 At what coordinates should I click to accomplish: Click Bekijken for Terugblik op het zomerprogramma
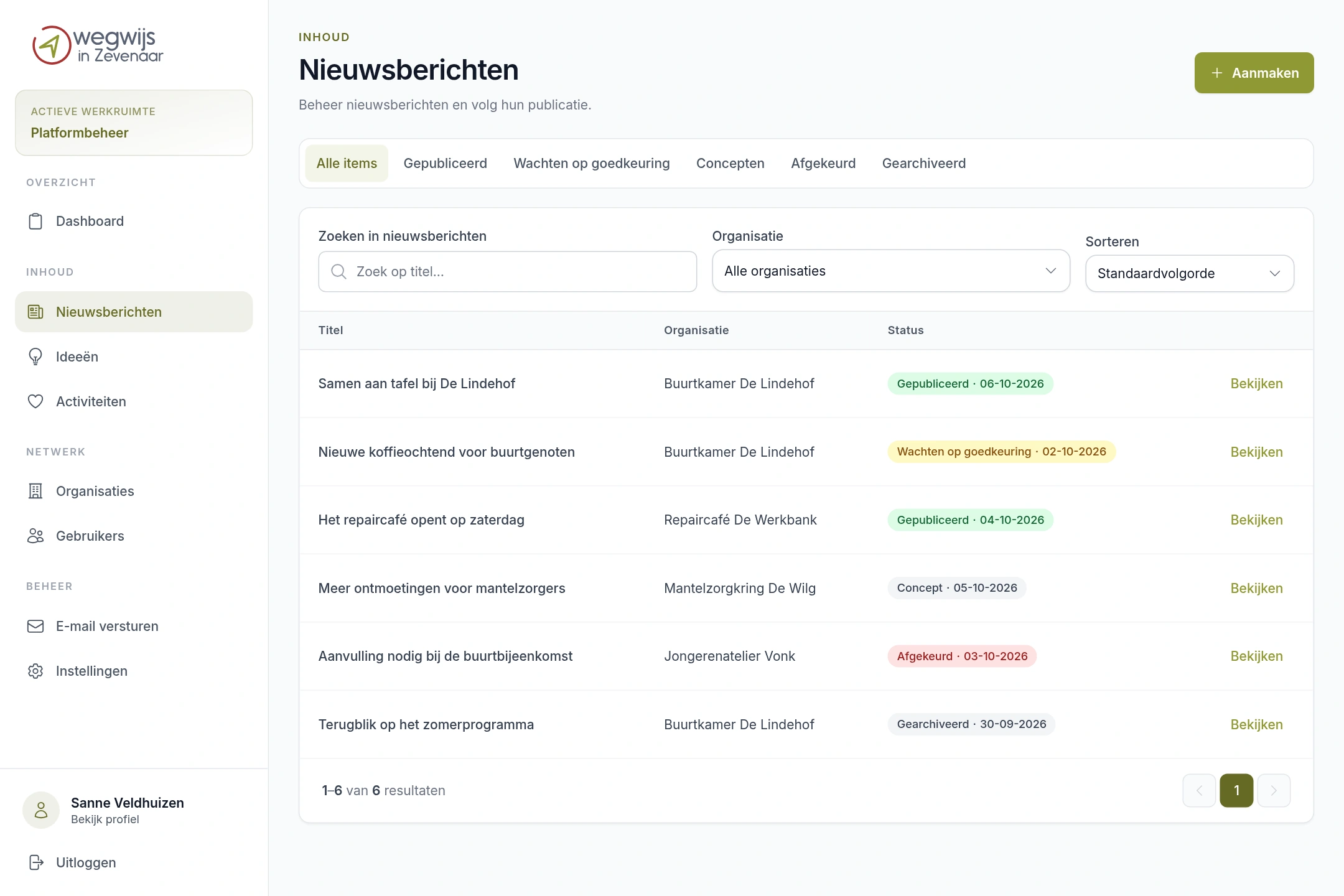pyautogui.click(x=1256, y=725)
